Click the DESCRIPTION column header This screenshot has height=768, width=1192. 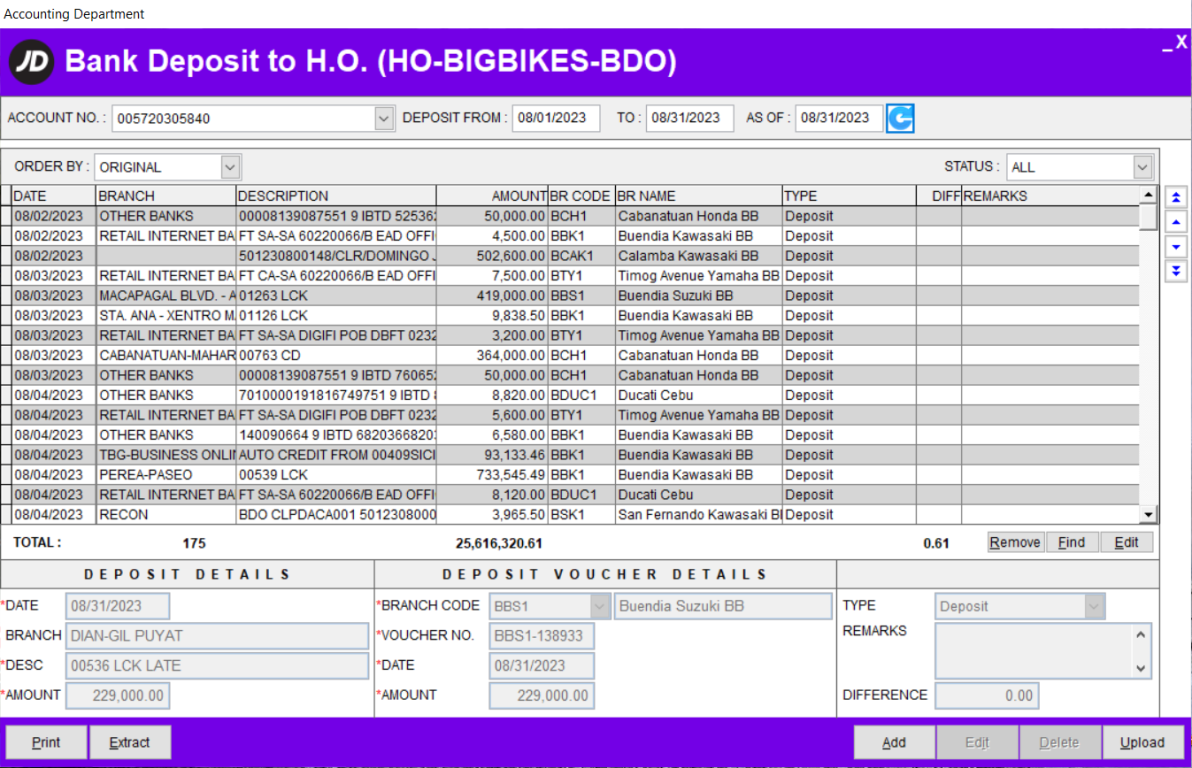[336, 196]
